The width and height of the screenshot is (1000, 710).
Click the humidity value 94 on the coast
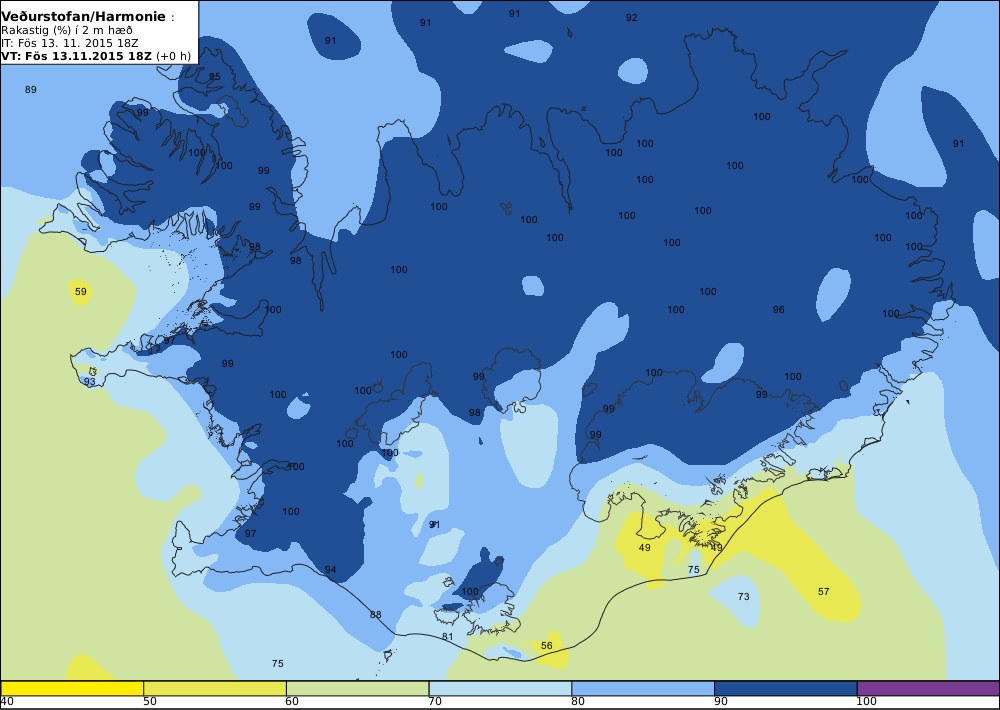pyautogui.click(x=330, y=570)
